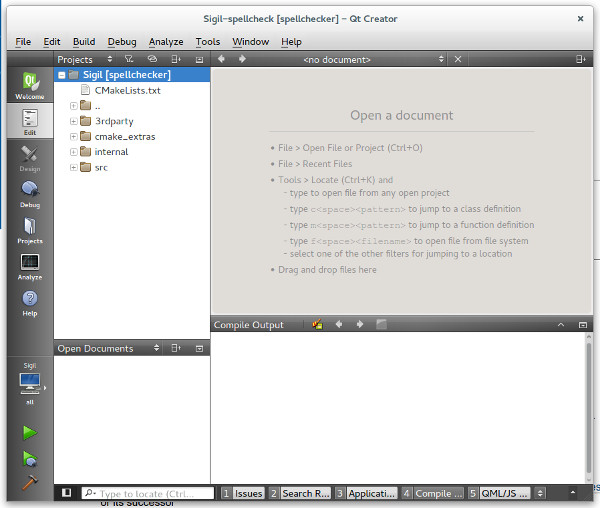Open the Open Documents view dropdown

point(157,348)
